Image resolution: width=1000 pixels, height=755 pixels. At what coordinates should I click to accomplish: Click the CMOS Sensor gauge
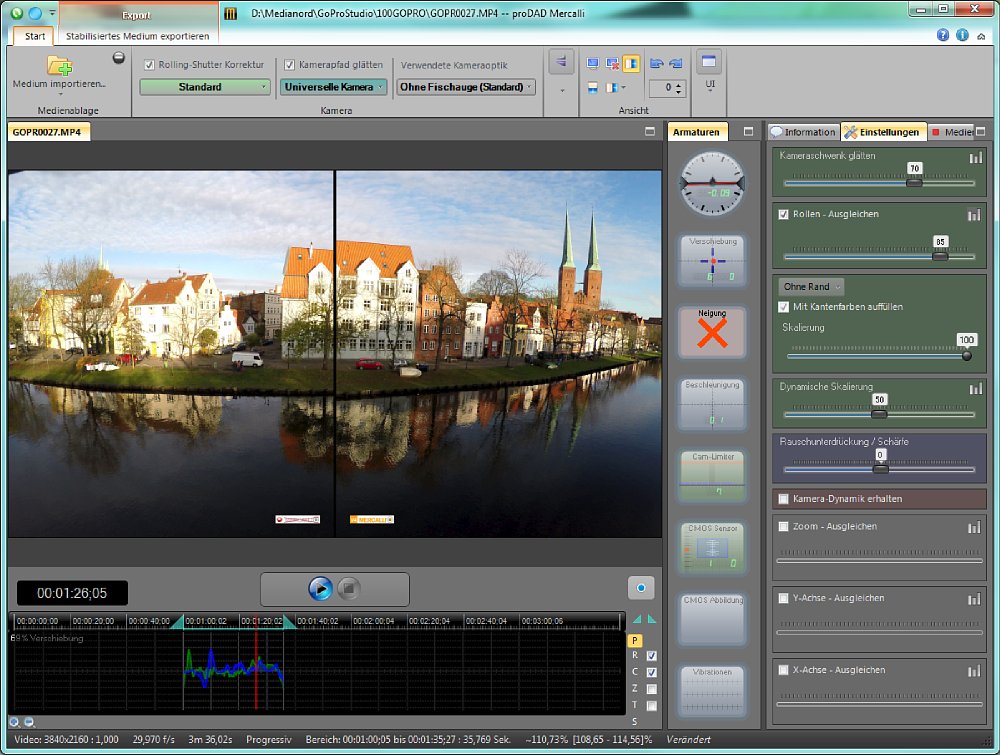click(x=711, y=548)
